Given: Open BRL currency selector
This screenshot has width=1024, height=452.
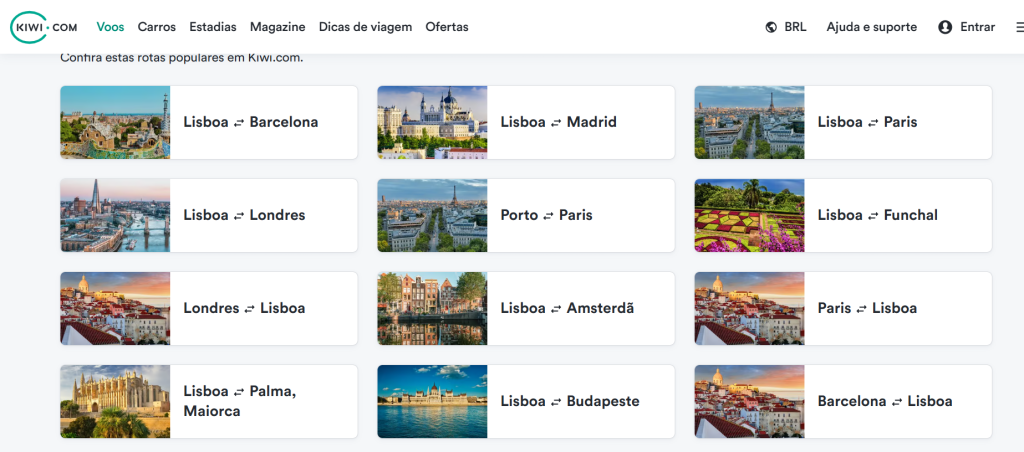Looking at the screenshot, I should click(796, 27).
